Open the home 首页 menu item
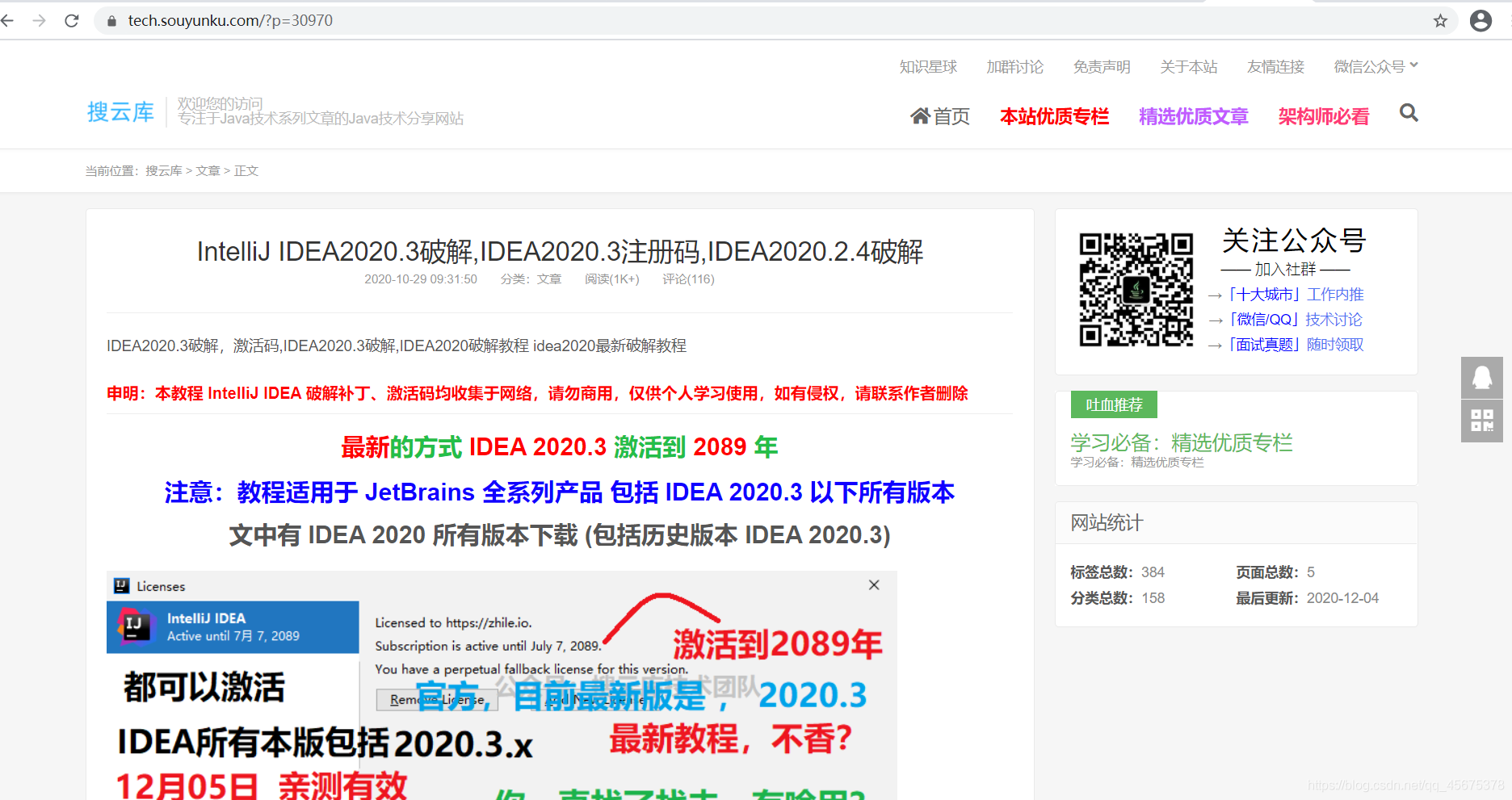1512x800 pixels. pos(940,116)
